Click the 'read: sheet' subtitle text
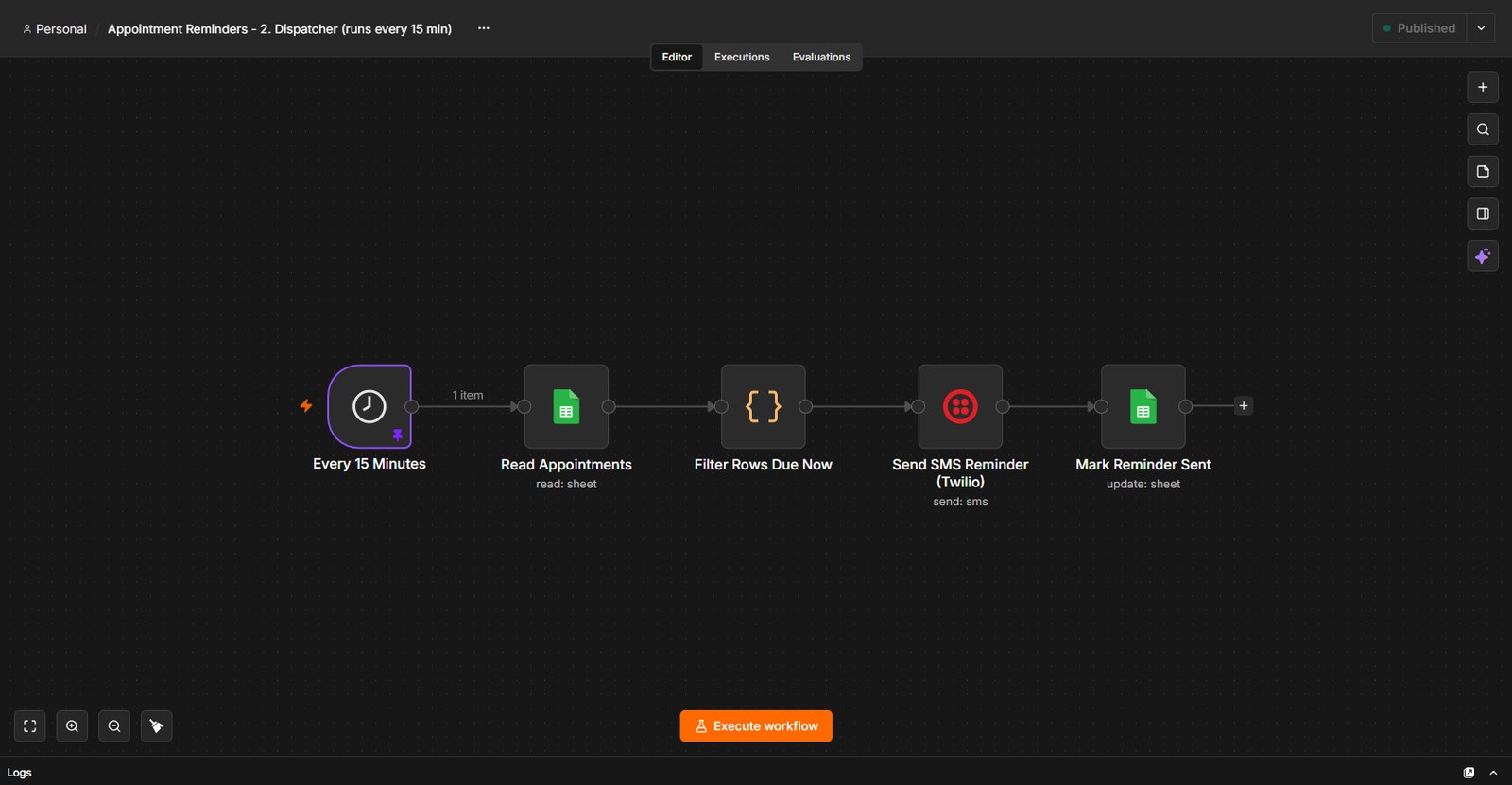 pyautogui.click(x=566, y=484)
